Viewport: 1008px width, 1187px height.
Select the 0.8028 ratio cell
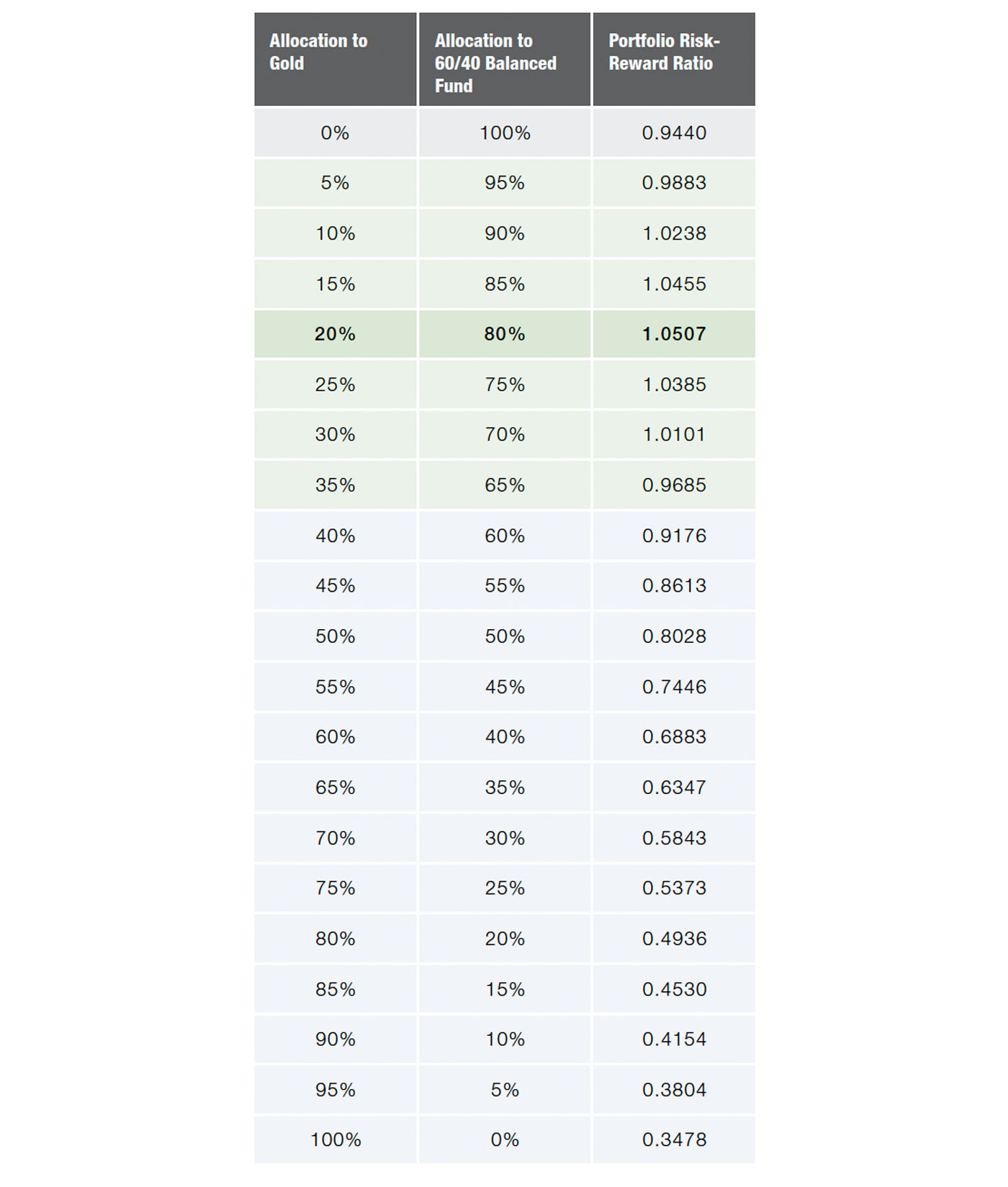tap(674, 636)
